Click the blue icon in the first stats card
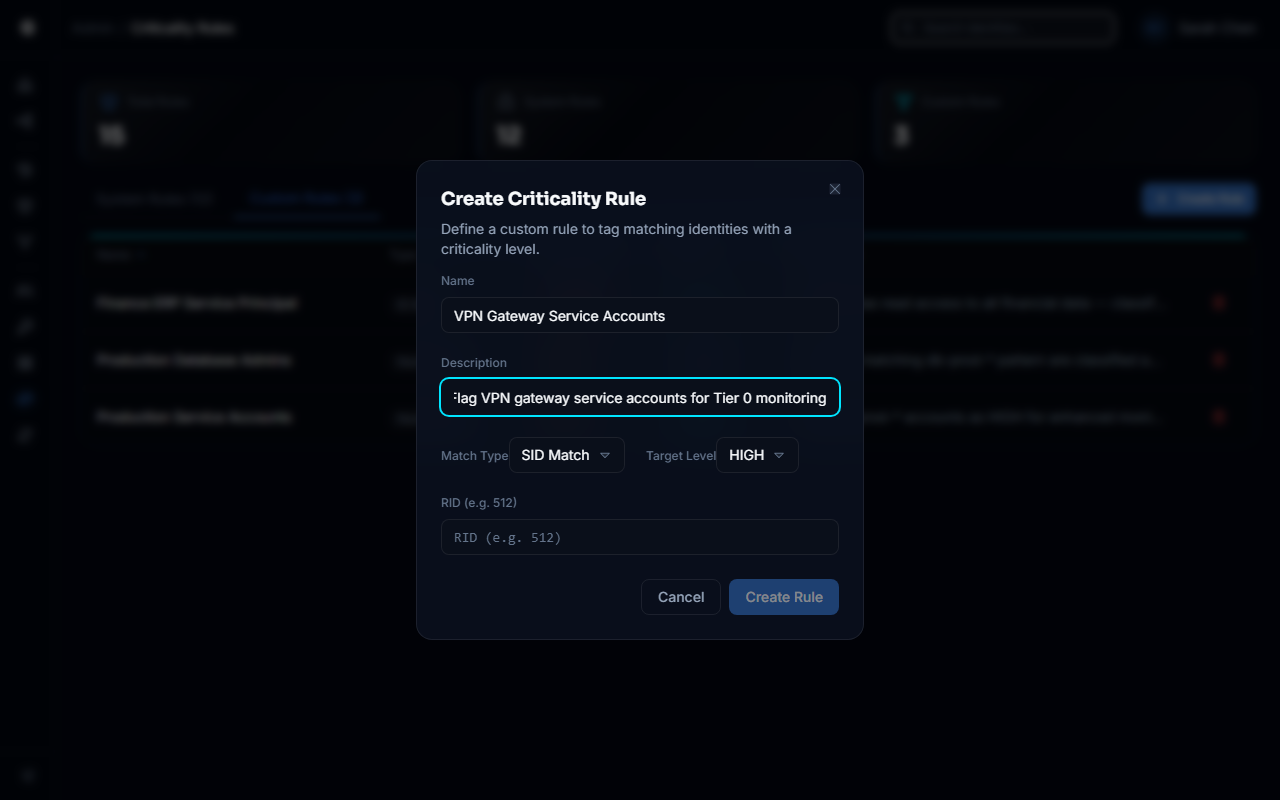Viewport: 1280px width, 800px height. click(x=110, y=101)
